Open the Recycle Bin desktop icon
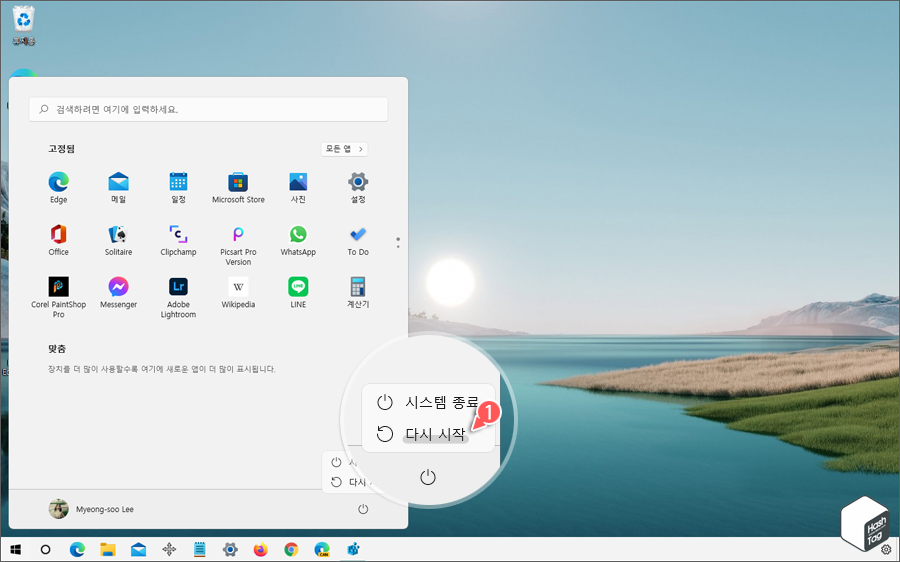This screenshot has width=900, height=562. (x=24, y=26)
